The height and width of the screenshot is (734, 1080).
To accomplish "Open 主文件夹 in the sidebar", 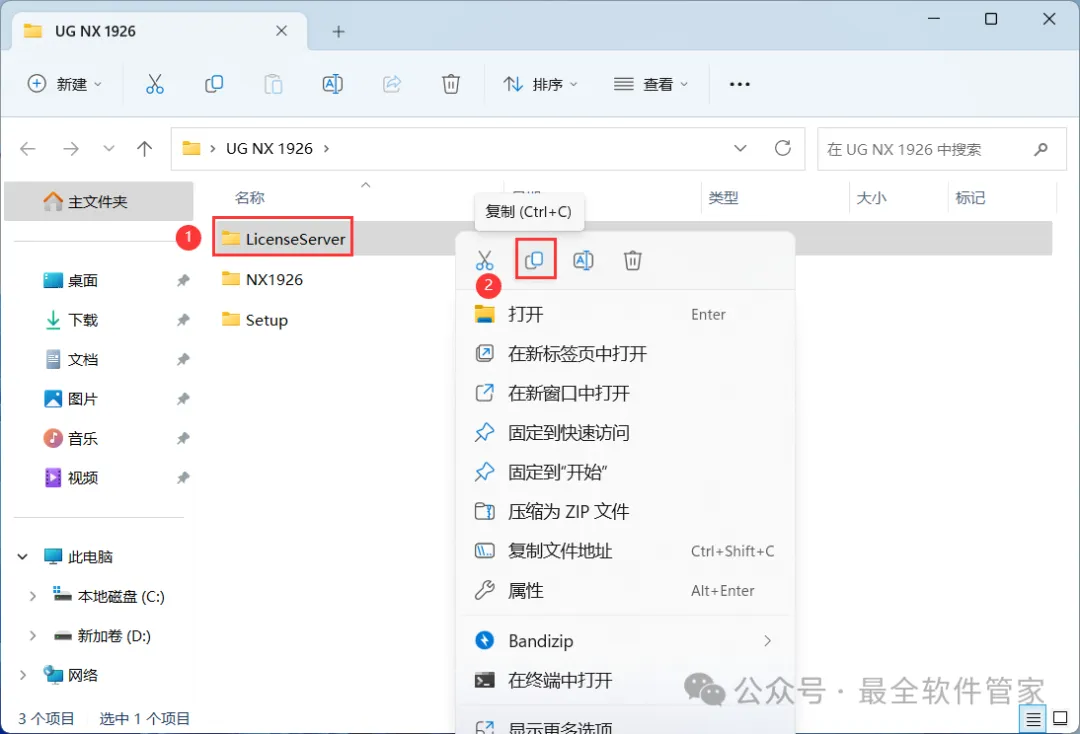I will [98, 202].
